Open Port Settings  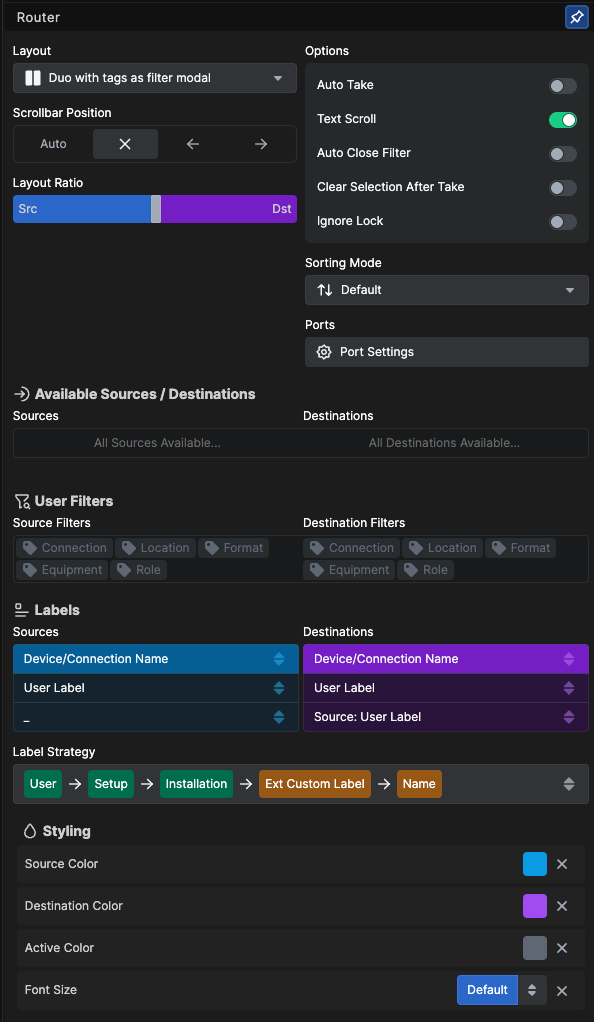coord(447,352)
